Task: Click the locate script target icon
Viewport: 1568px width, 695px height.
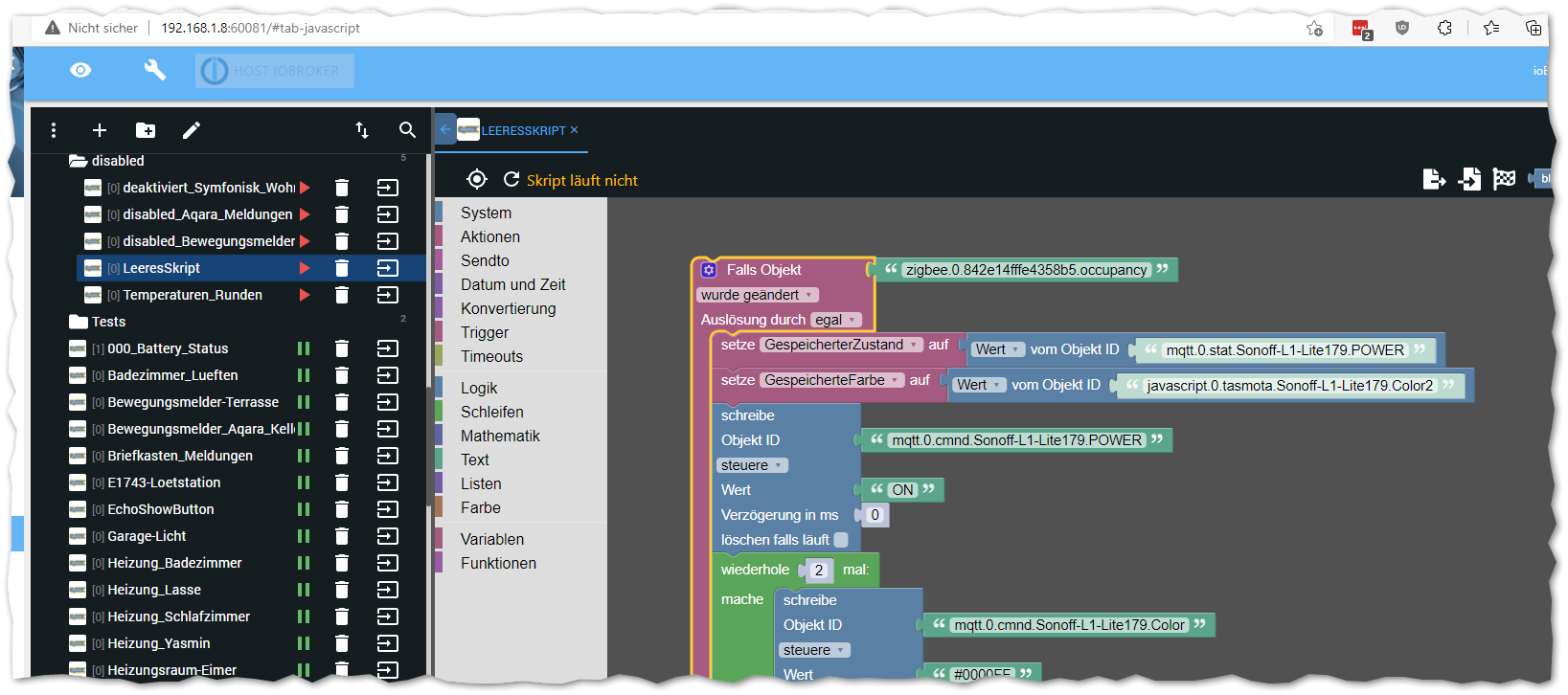Action: click(x=477, y=179)
